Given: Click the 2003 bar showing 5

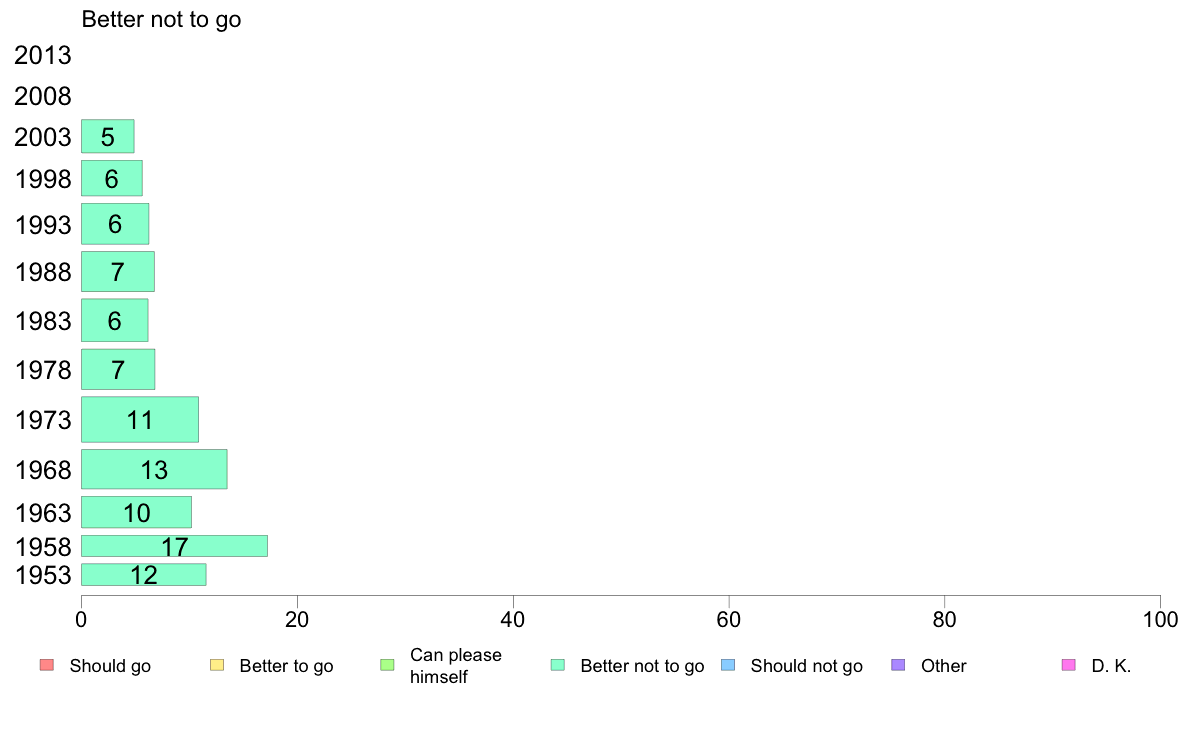Looking at the screenshot, I should (108, 136).
